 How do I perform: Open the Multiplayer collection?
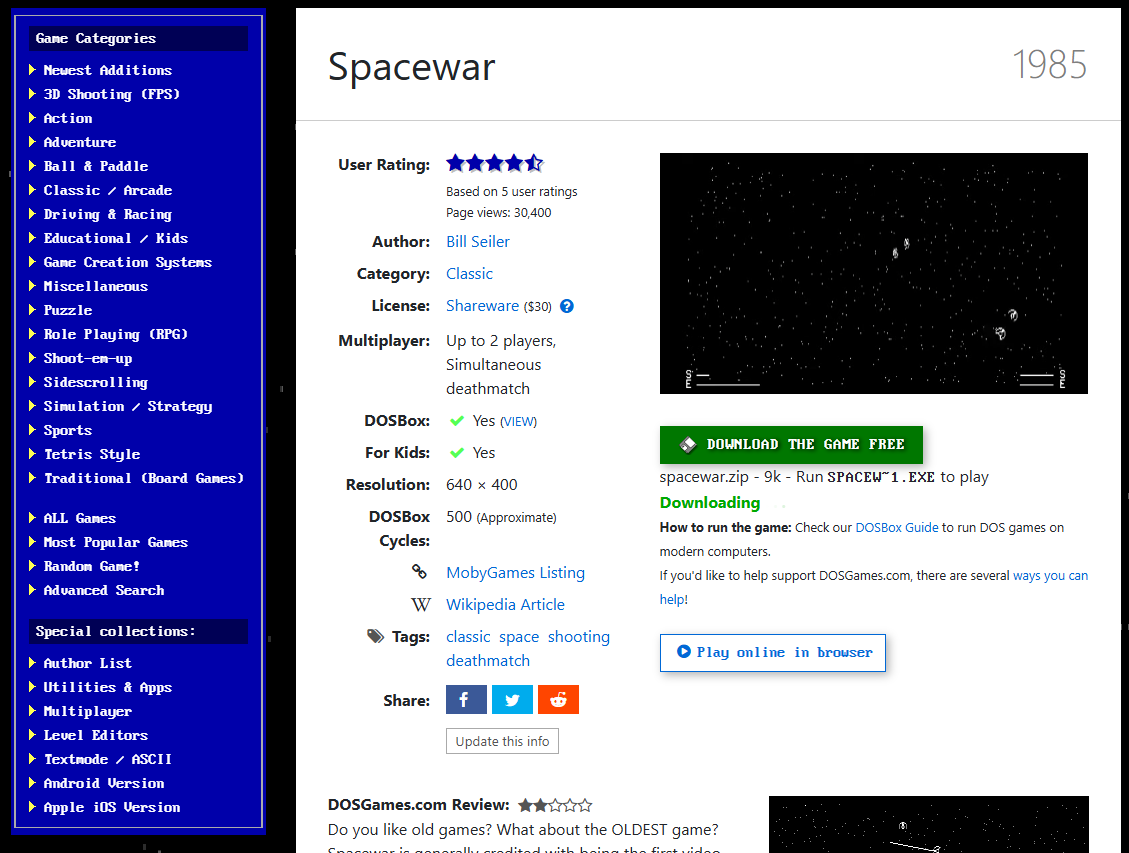87,711
